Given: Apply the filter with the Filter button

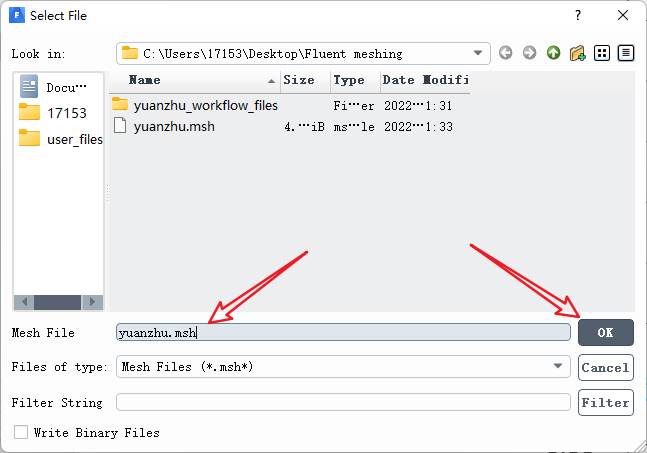Looking at the screenshot, I should 605,402.
